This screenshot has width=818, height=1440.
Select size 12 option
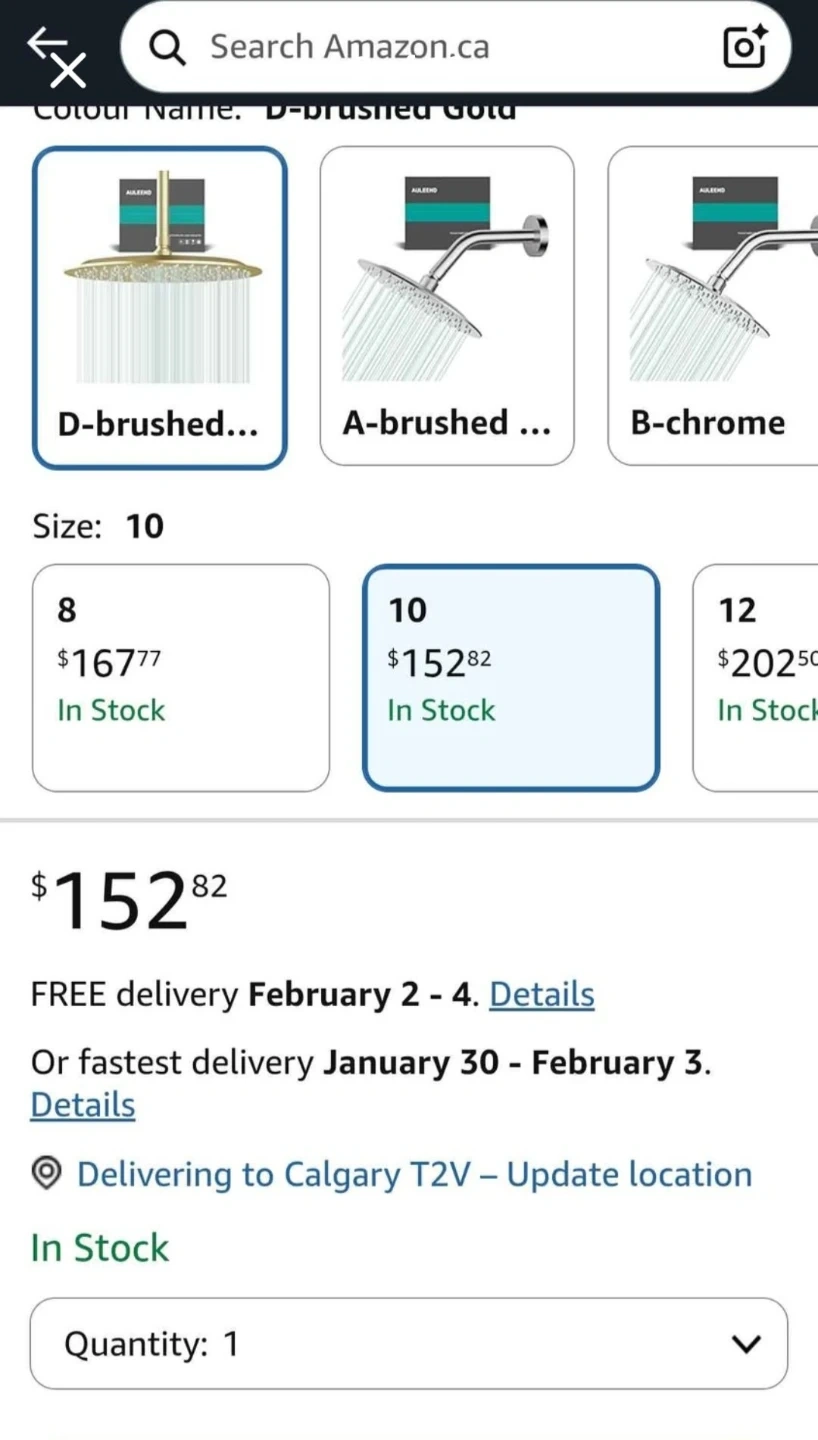(x=756, y=677)
